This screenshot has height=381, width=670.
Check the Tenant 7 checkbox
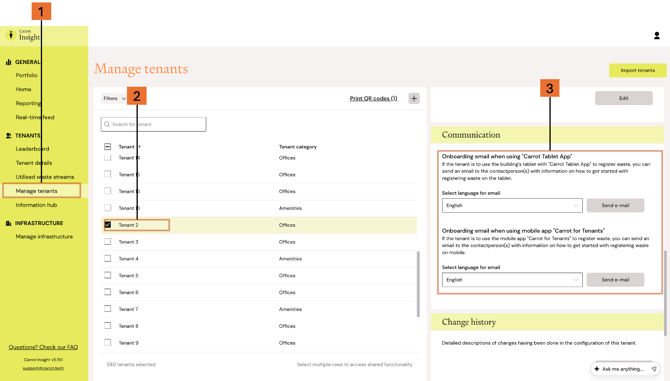[x=108, y=309]
